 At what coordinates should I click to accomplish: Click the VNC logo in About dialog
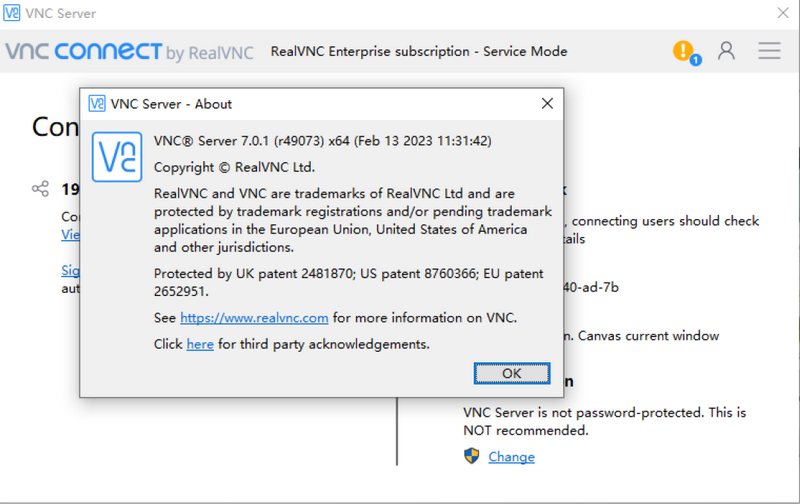pos(117,157)
